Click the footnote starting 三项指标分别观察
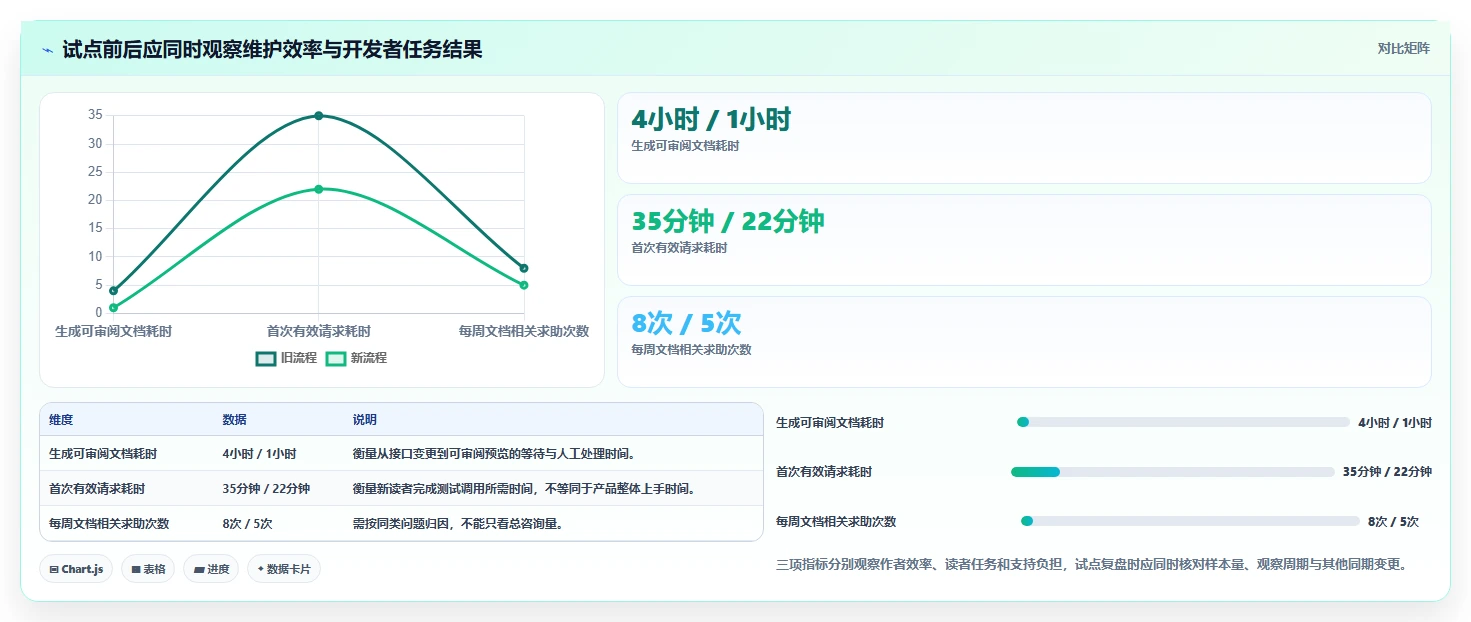 point(1092,564)
